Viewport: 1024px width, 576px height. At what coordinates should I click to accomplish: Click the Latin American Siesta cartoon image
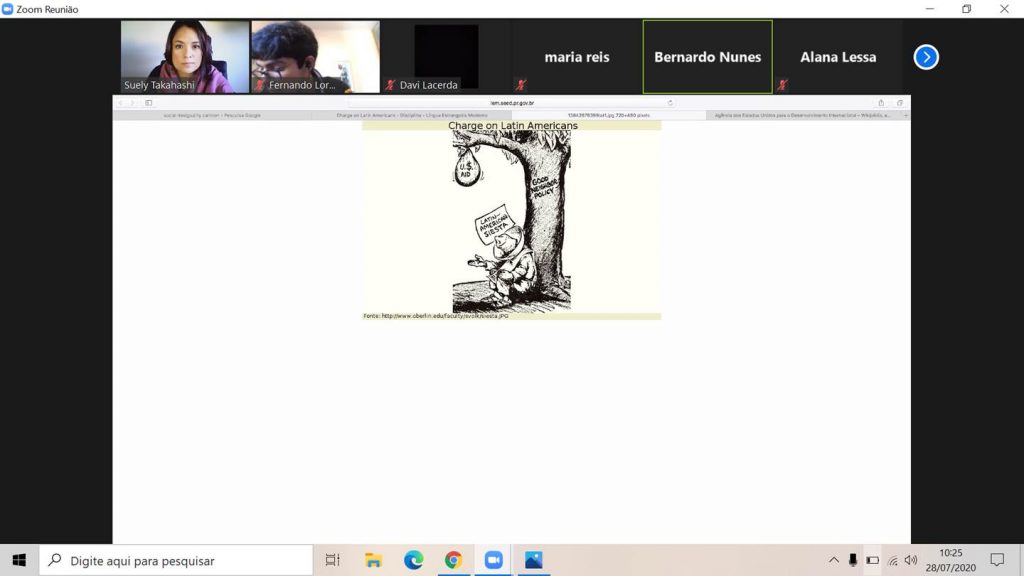tap(512, 221)
